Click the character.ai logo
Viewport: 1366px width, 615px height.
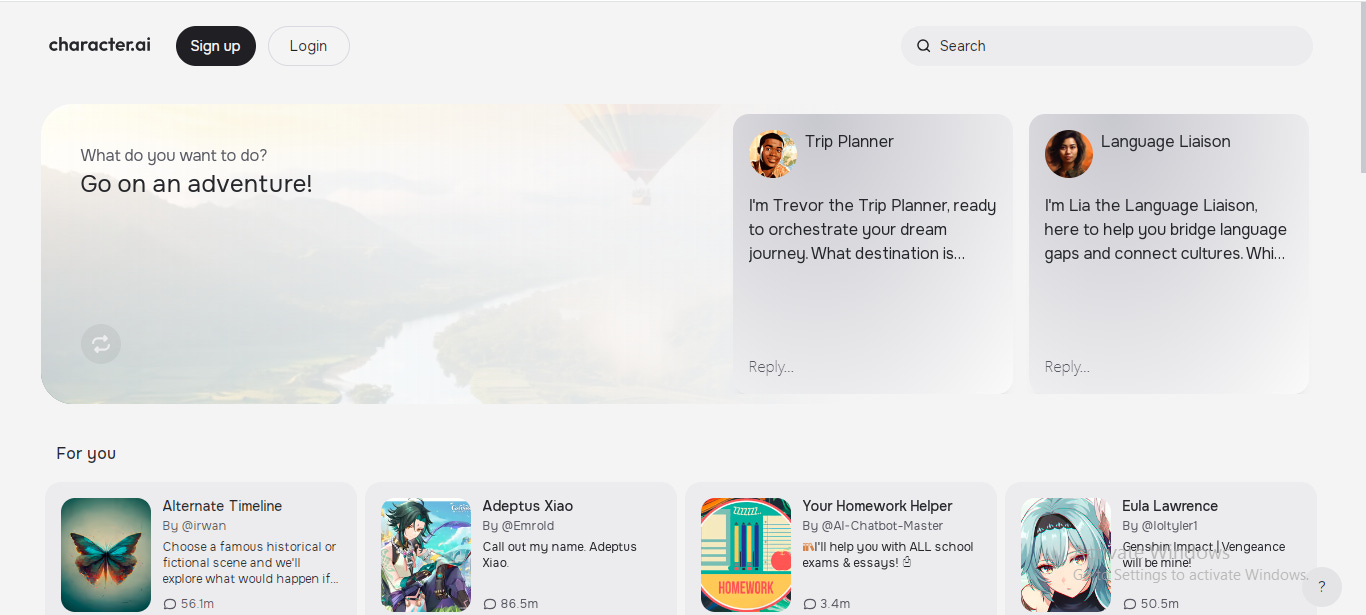(x=100, y=45)
